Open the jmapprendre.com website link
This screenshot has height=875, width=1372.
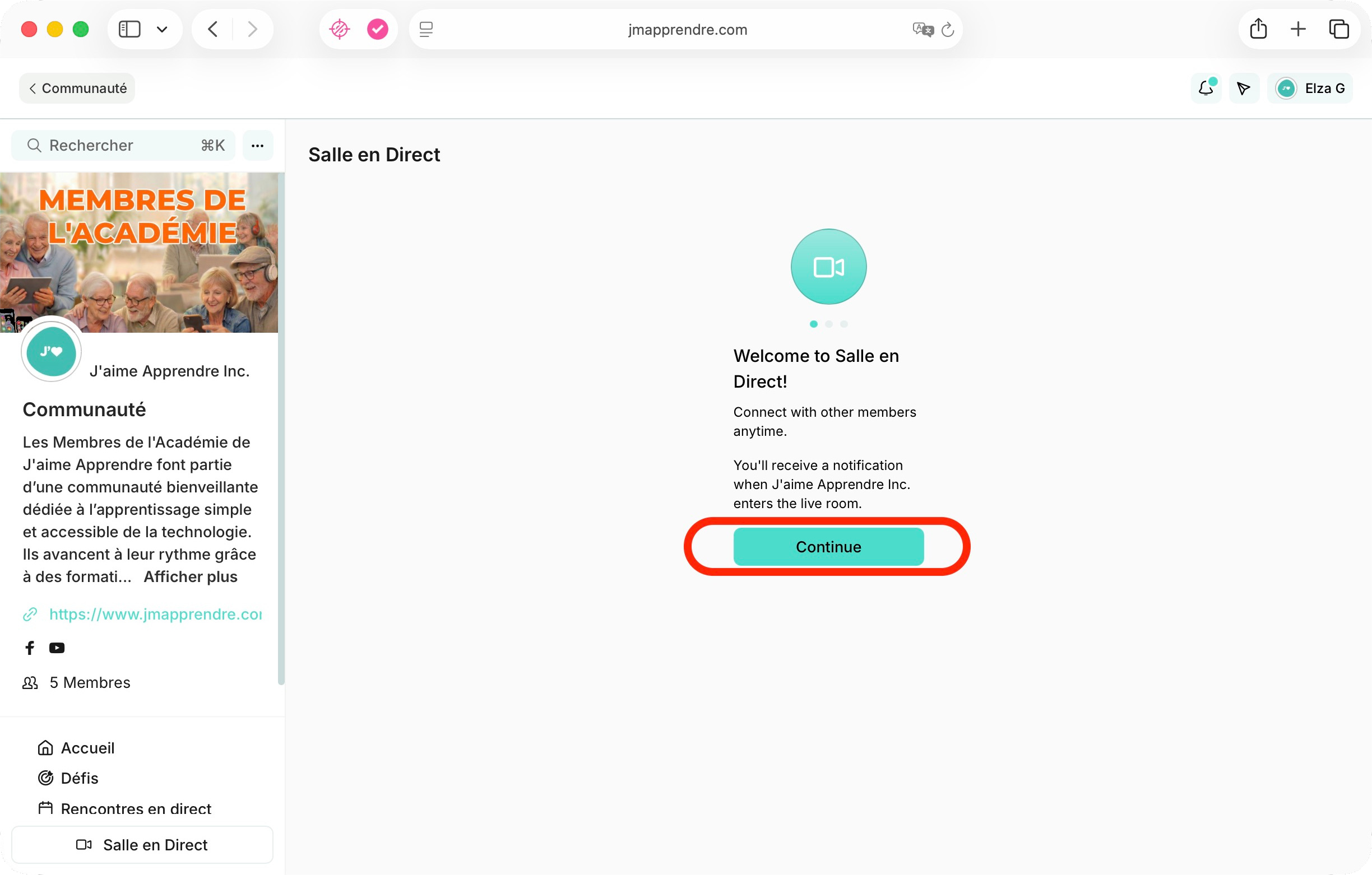point(155,614)
